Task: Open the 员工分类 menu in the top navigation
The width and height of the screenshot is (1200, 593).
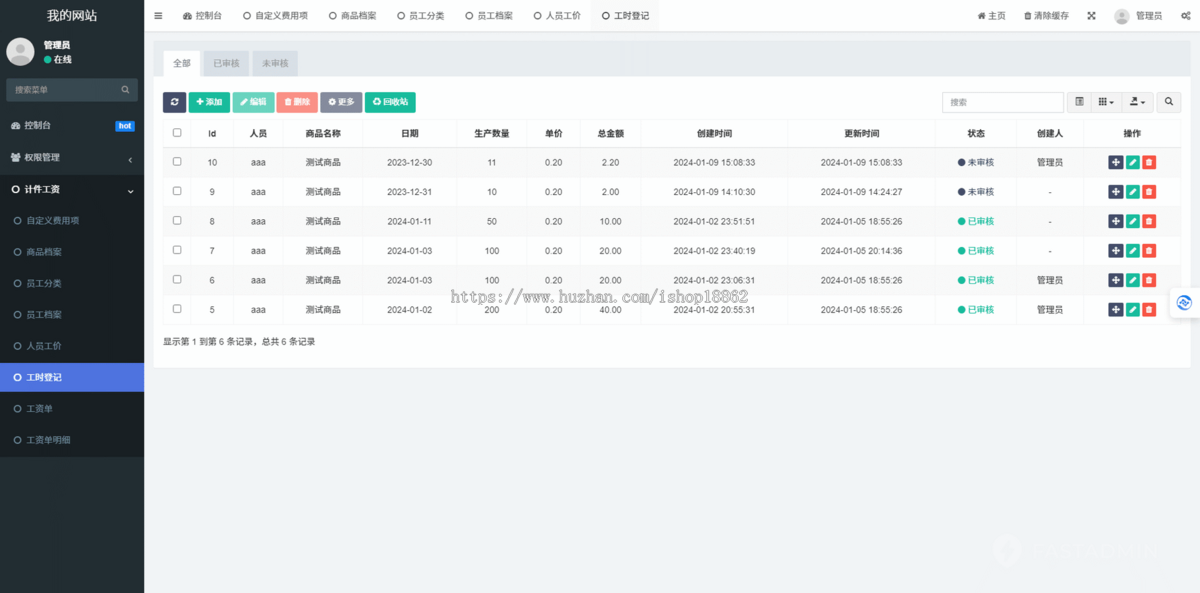Action: [421, 15]
